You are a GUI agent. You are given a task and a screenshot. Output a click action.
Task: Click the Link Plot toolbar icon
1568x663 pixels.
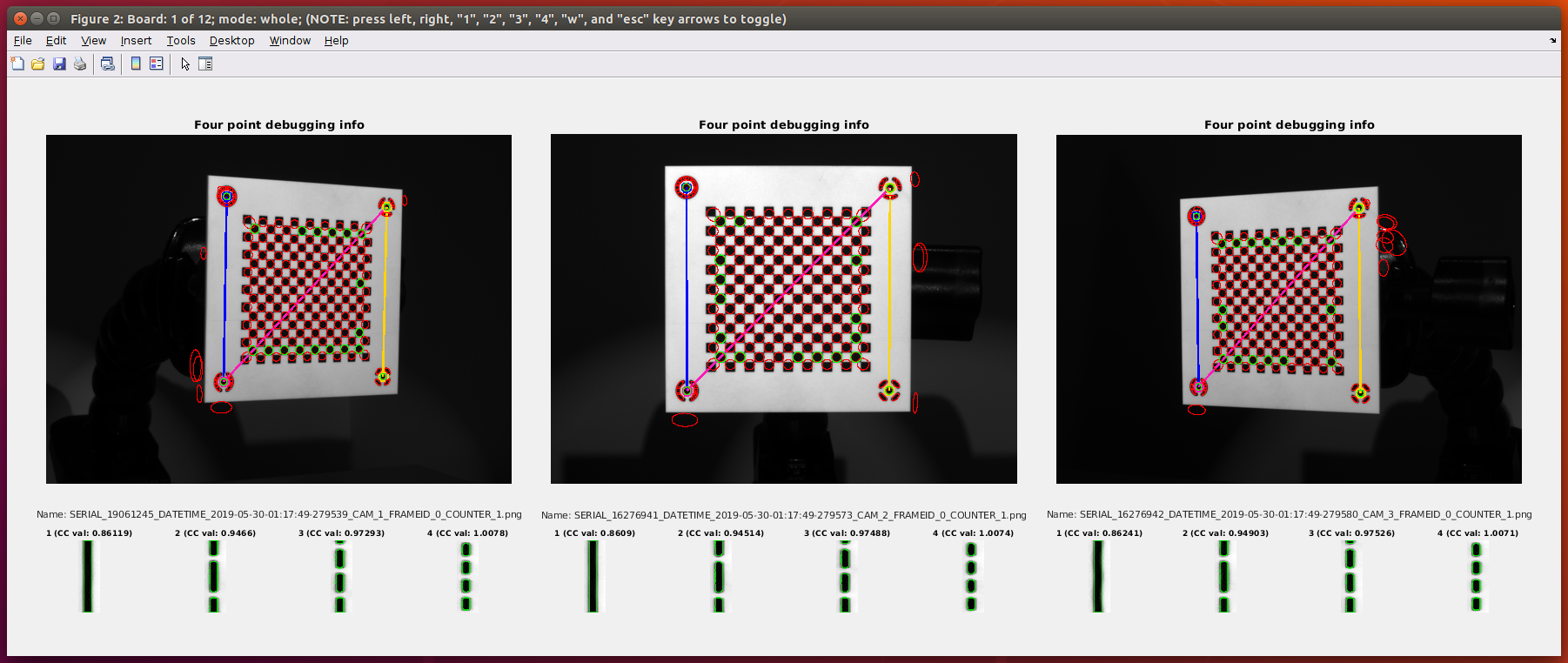pos(108,64)
